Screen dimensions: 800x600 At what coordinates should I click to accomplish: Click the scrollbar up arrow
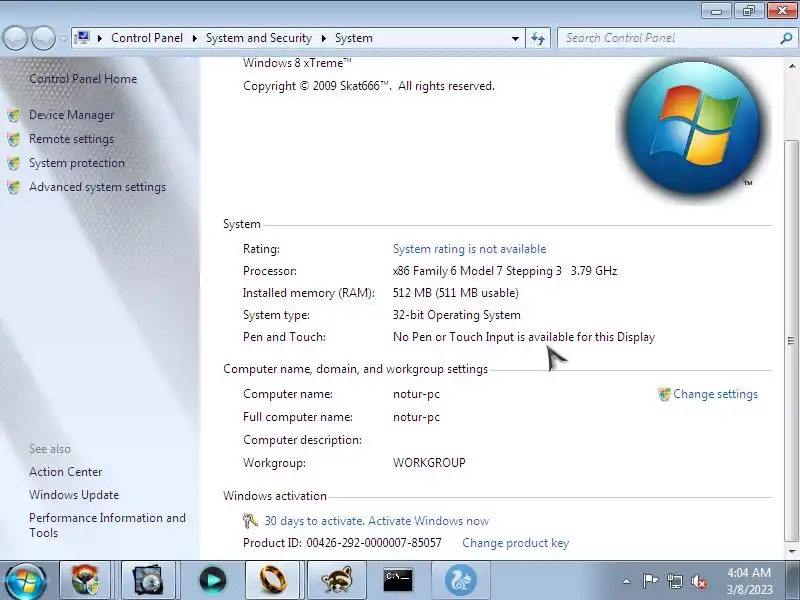(x=792, y=66)
